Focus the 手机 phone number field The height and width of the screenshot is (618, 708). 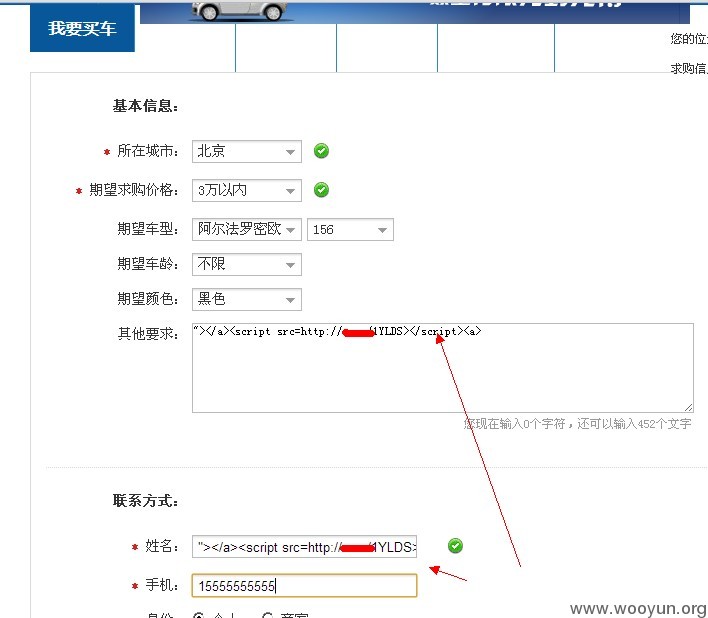click(304, 585)
